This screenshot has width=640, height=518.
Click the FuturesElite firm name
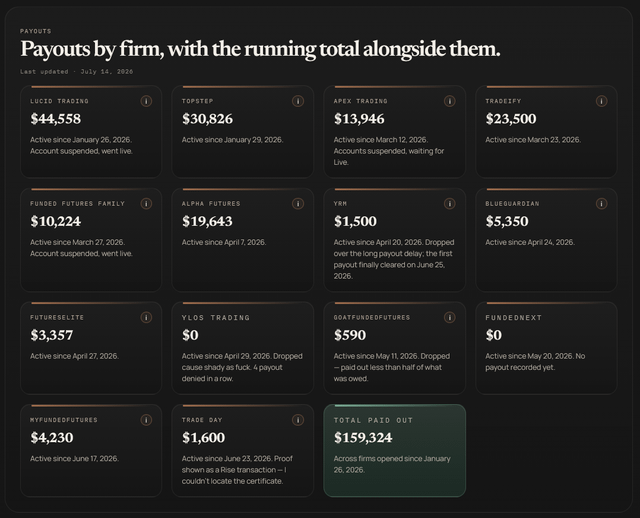pos(57,317)
